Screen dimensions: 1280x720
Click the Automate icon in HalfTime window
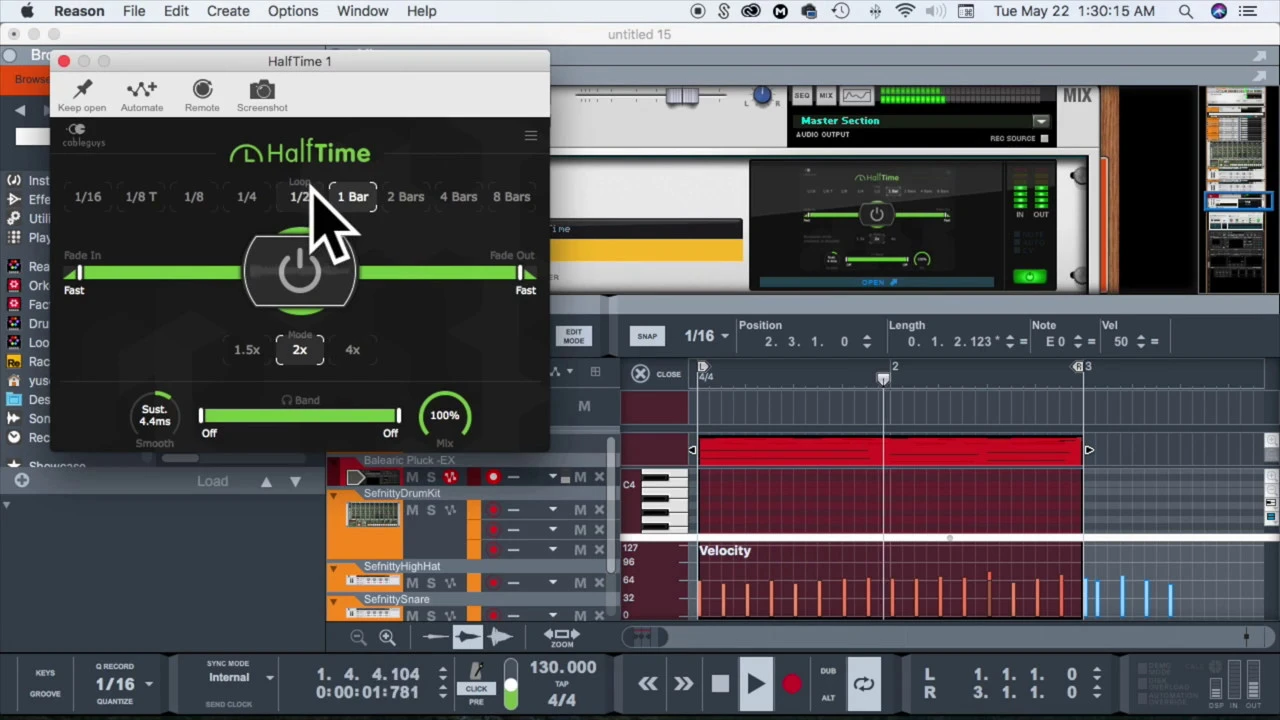[142, 89]
